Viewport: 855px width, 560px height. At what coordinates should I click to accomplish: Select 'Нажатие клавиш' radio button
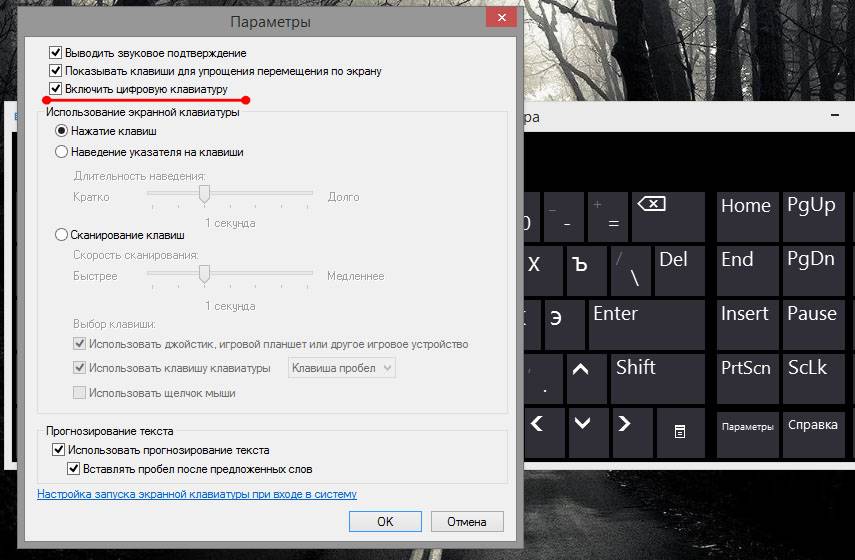point(62,131)
